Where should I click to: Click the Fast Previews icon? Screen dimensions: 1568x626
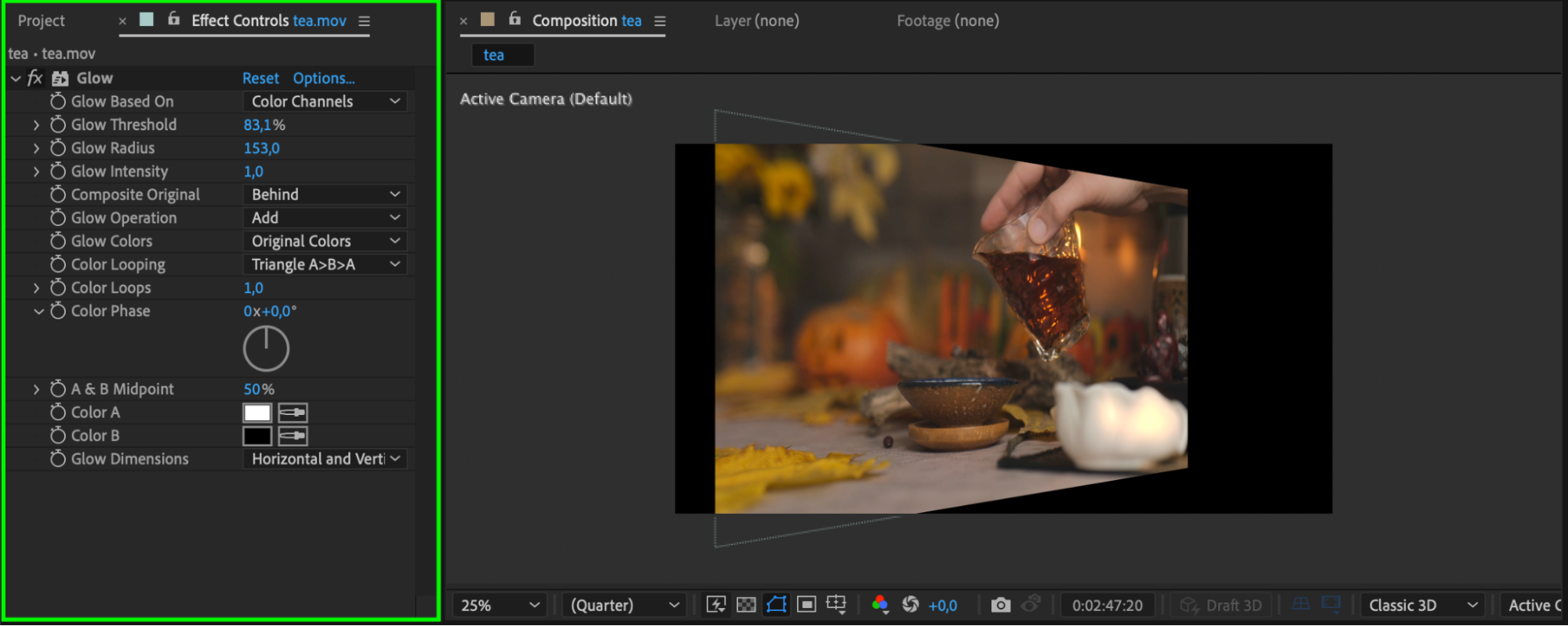[x=715, y=605]
